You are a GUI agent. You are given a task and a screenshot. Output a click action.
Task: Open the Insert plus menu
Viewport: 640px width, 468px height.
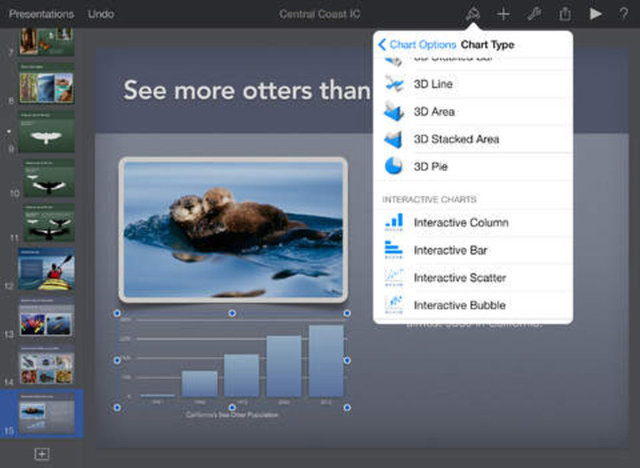pyautogui.click(x=503, y=14)
